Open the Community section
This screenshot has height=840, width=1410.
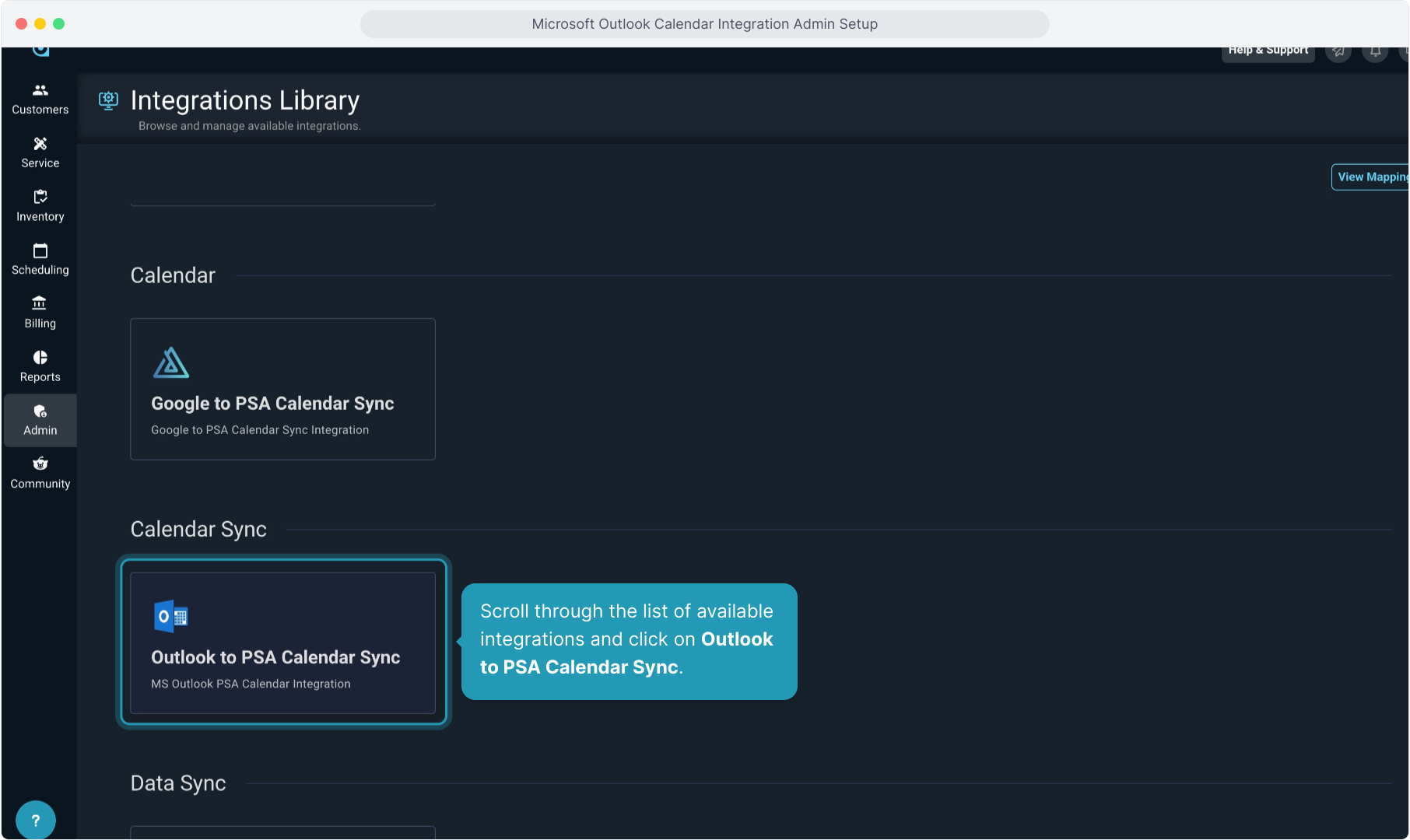pos(40,473)
